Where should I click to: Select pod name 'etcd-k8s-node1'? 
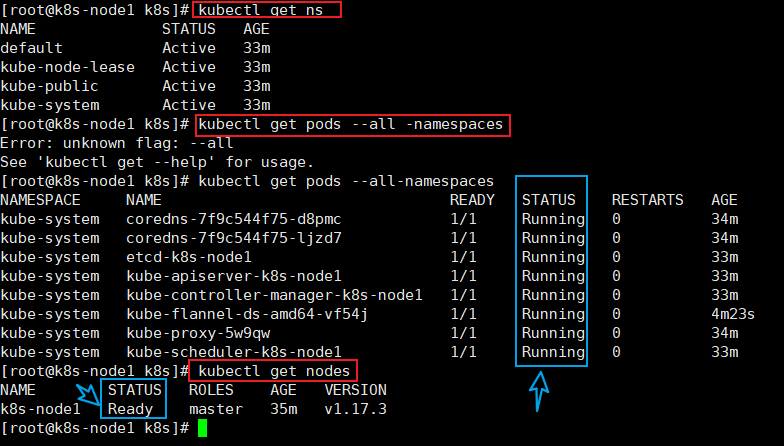(x=188, y=257)
